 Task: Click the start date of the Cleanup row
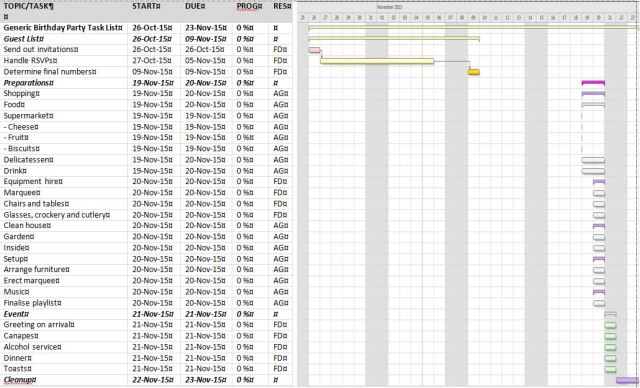[x=153, y=380]
